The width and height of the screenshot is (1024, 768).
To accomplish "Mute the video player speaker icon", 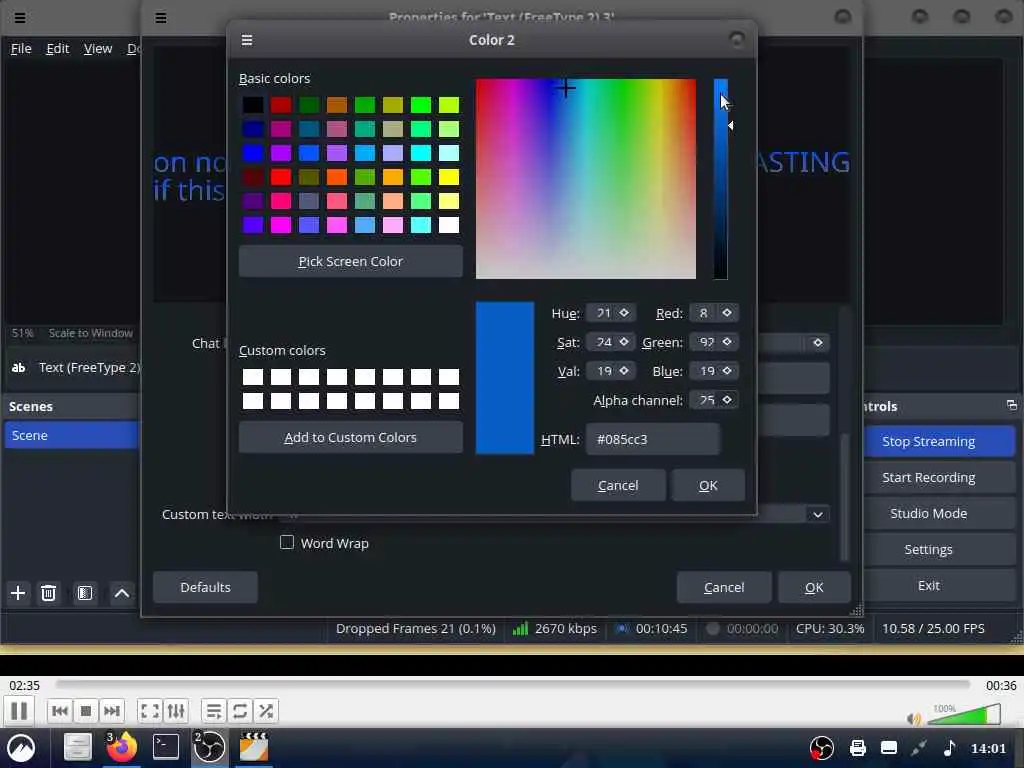I will [914, 719].
